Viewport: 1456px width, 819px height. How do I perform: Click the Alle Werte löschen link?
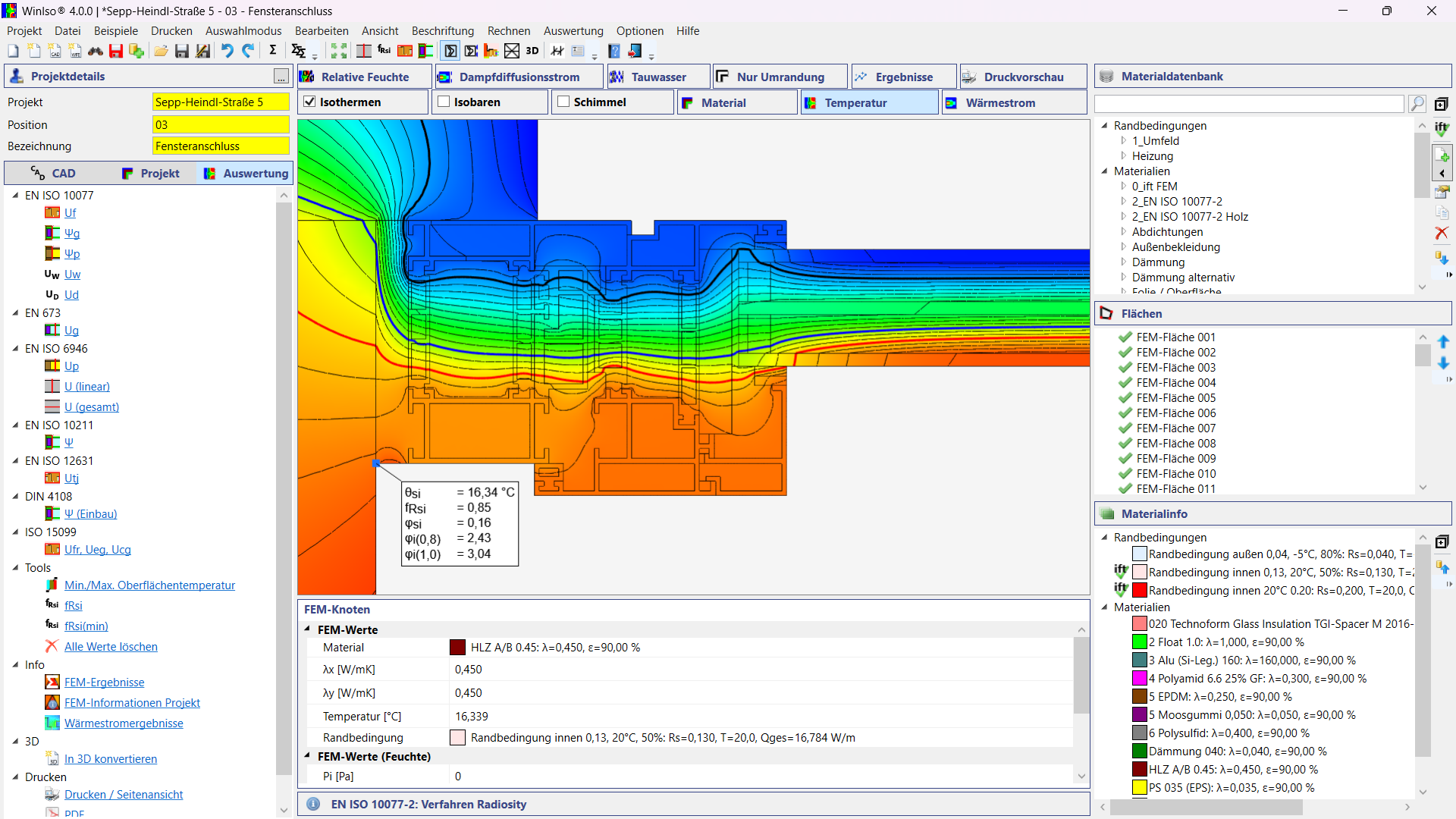pos(111,647)
